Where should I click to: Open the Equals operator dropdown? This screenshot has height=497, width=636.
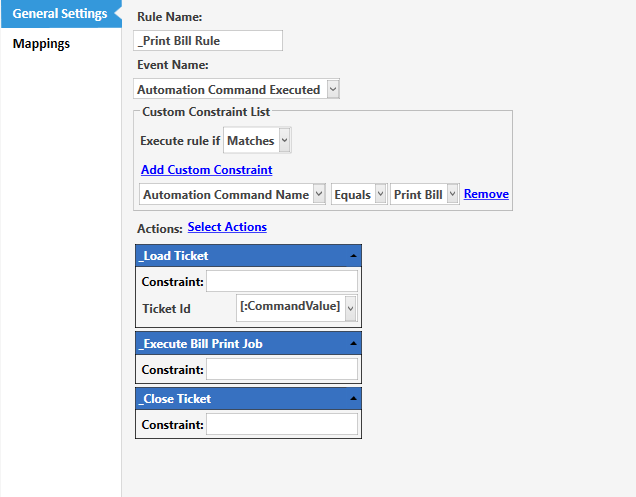click(x=381, y=195)
